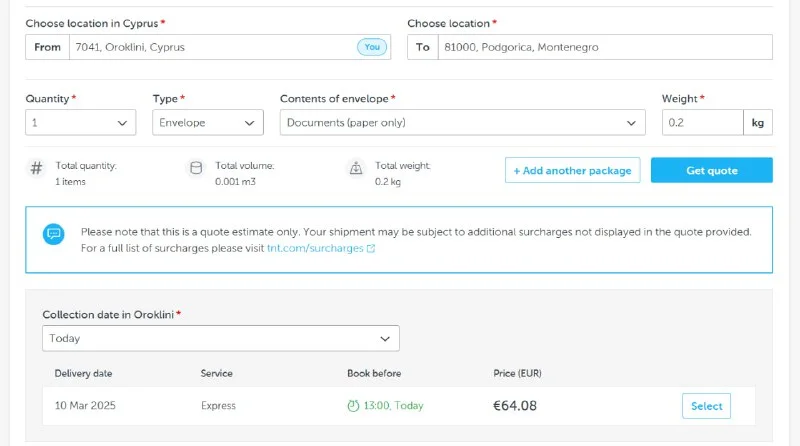Click Add another package button

pos(572,170)
